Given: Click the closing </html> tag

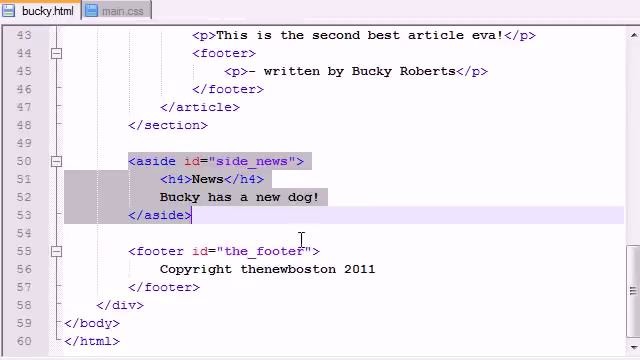Looking at the screenshot, I should point(92,341).
